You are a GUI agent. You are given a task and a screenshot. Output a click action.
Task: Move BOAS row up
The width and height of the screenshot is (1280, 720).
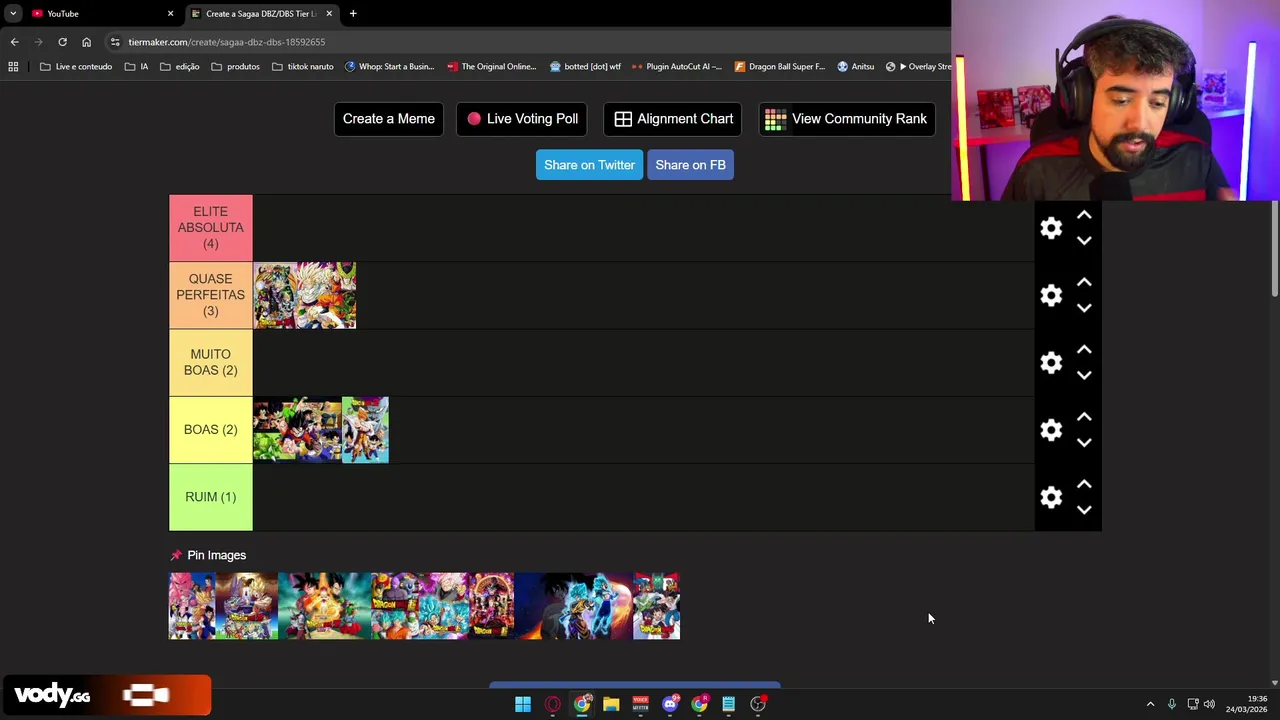[1084, 417]
